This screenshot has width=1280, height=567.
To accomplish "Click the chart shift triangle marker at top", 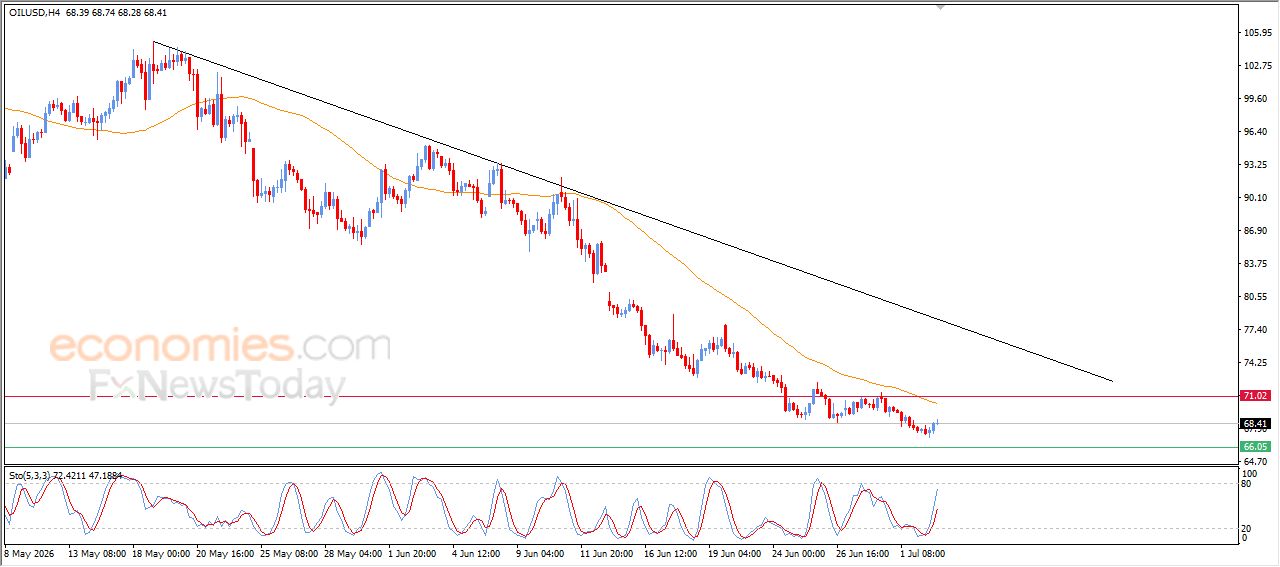I will [939, 7].
